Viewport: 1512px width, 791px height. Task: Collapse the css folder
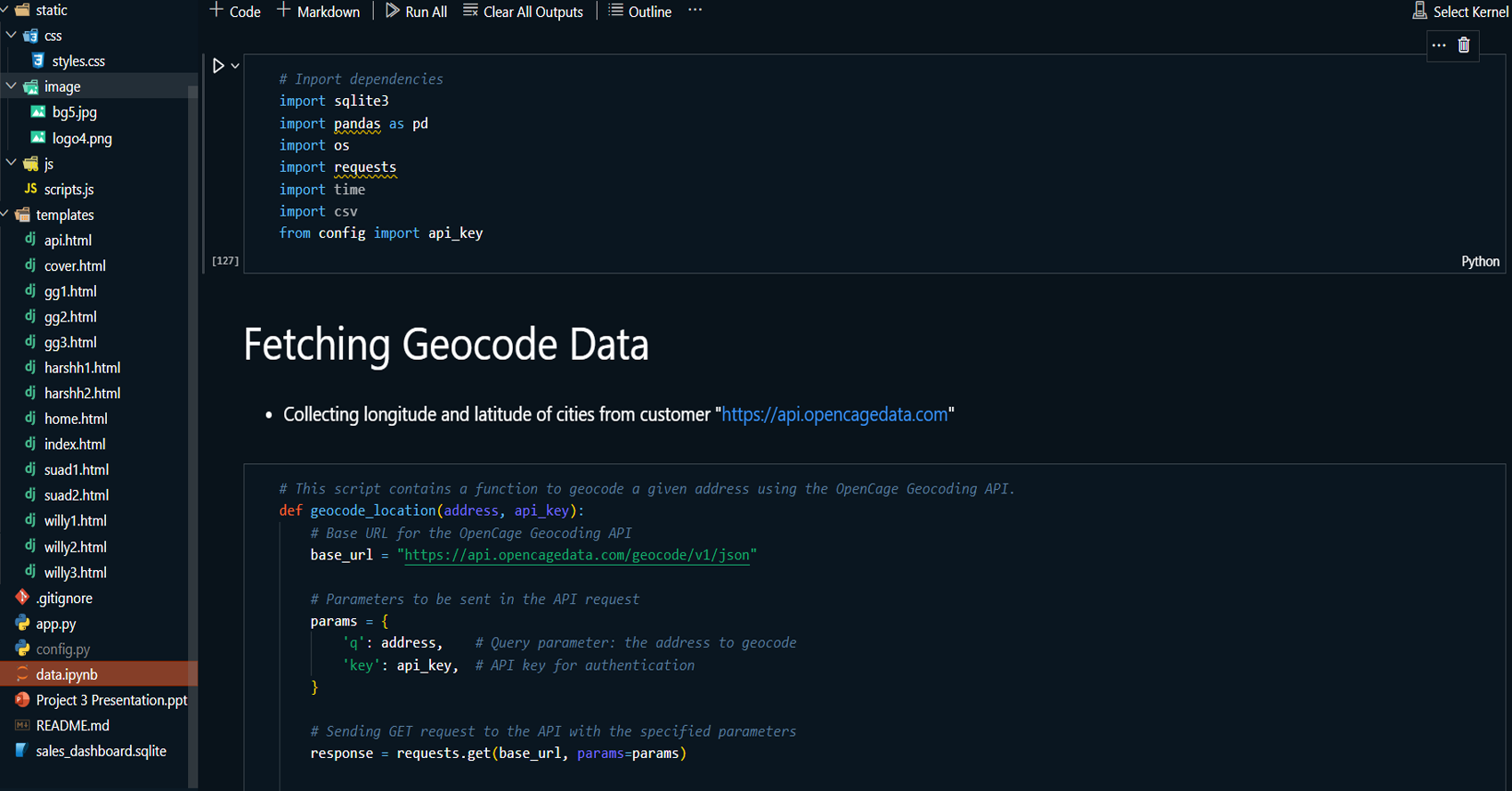pyautogui.click(x=12, y=36)
